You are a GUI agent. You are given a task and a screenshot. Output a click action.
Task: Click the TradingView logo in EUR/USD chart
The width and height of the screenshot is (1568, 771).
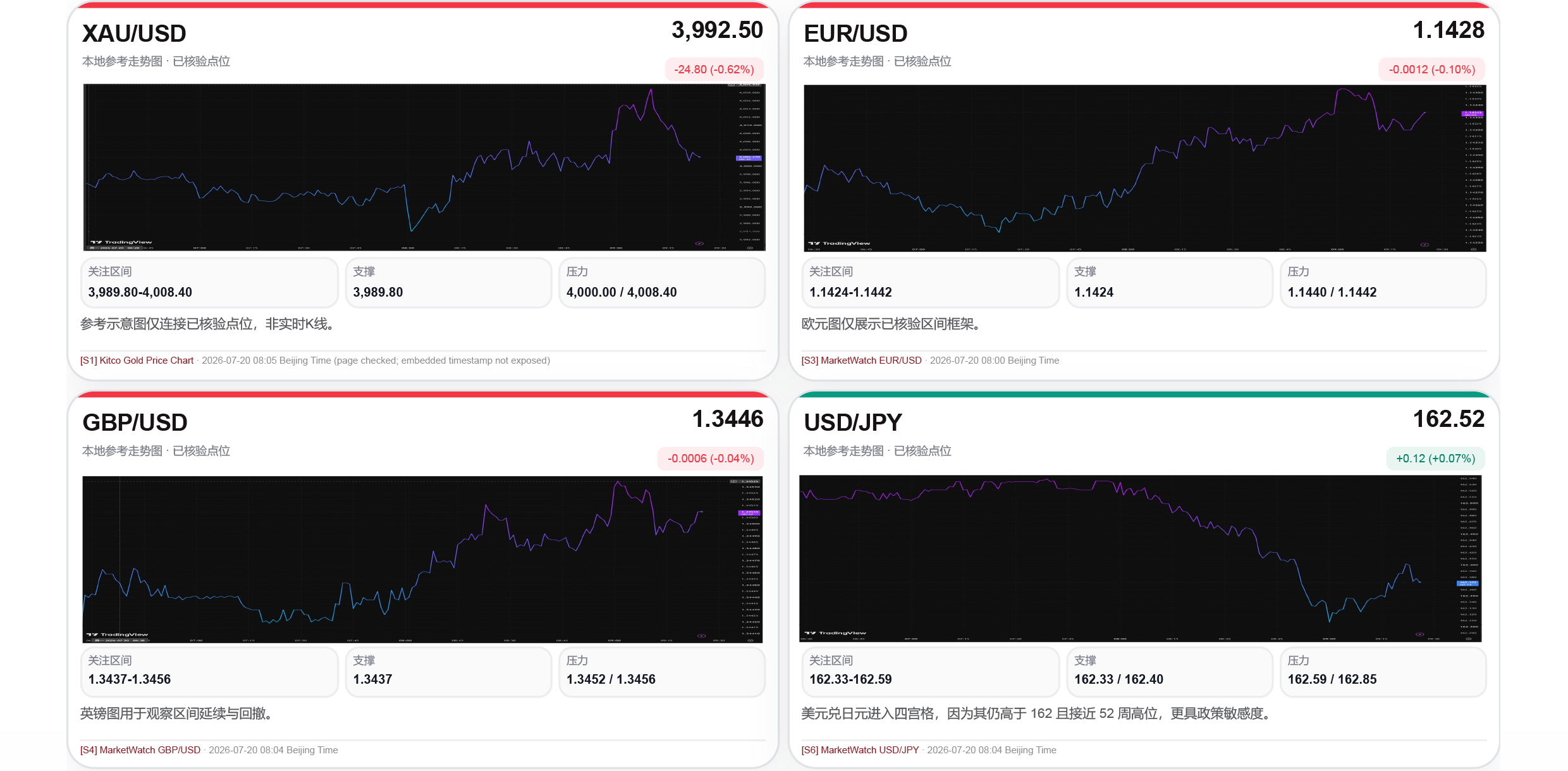(839, 243)
